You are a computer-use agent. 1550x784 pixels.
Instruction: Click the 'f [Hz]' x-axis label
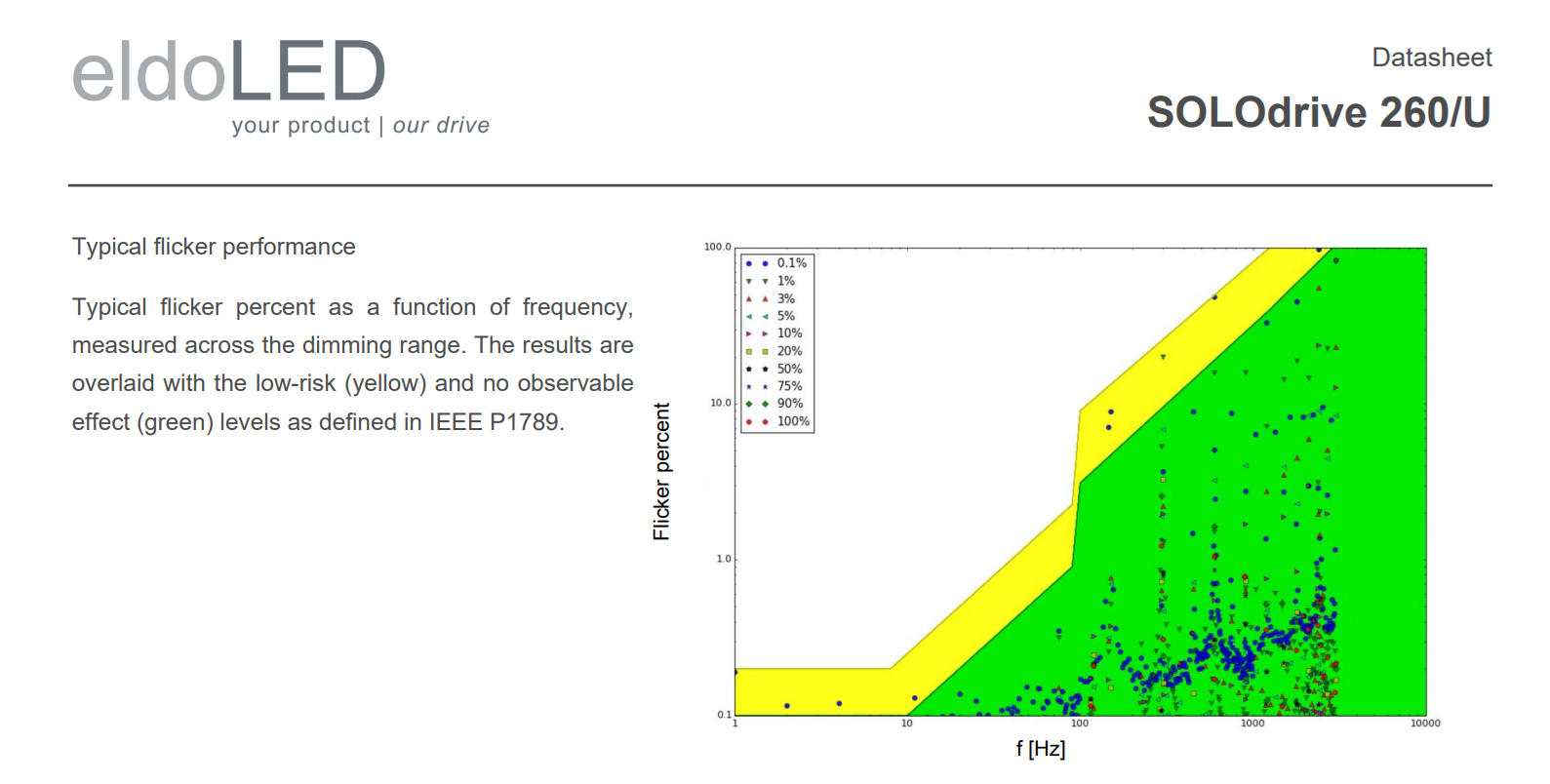pos(1040,748)
